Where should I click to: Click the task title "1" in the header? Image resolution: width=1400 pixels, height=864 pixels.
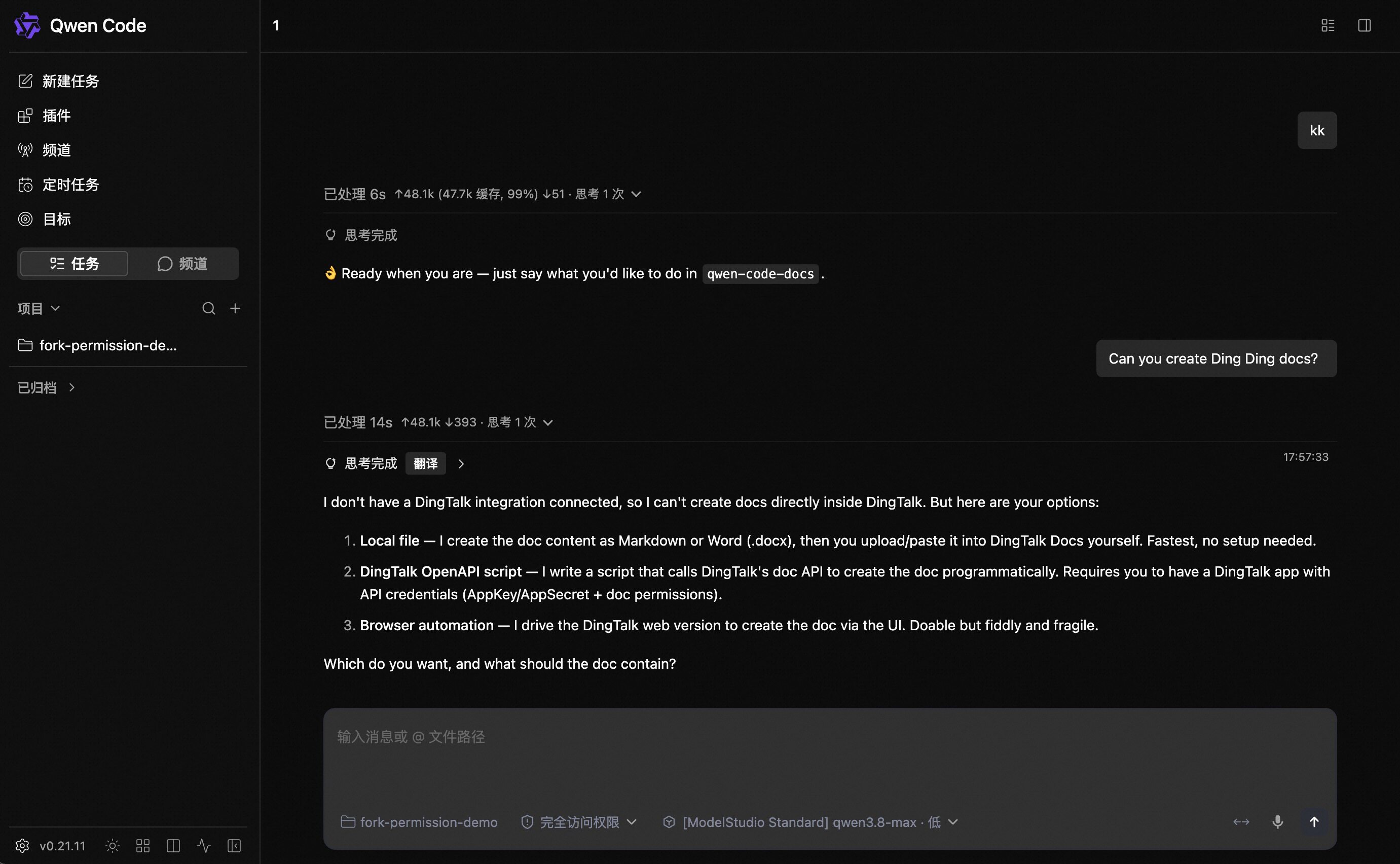[276, 26]
